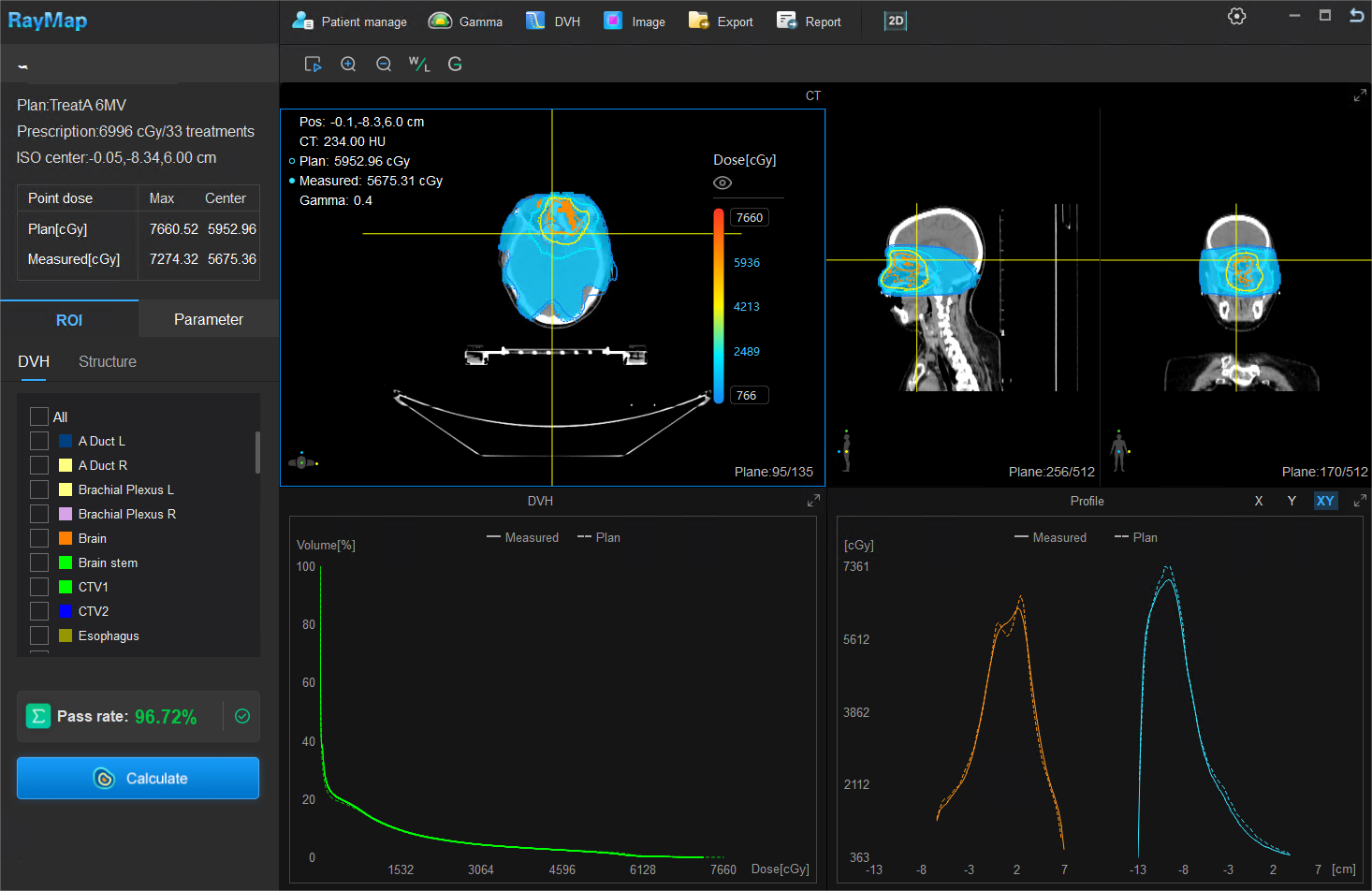Open the Structure sub-tab
The height and width of the screenshot is (891, 1372).
[107, 361]
